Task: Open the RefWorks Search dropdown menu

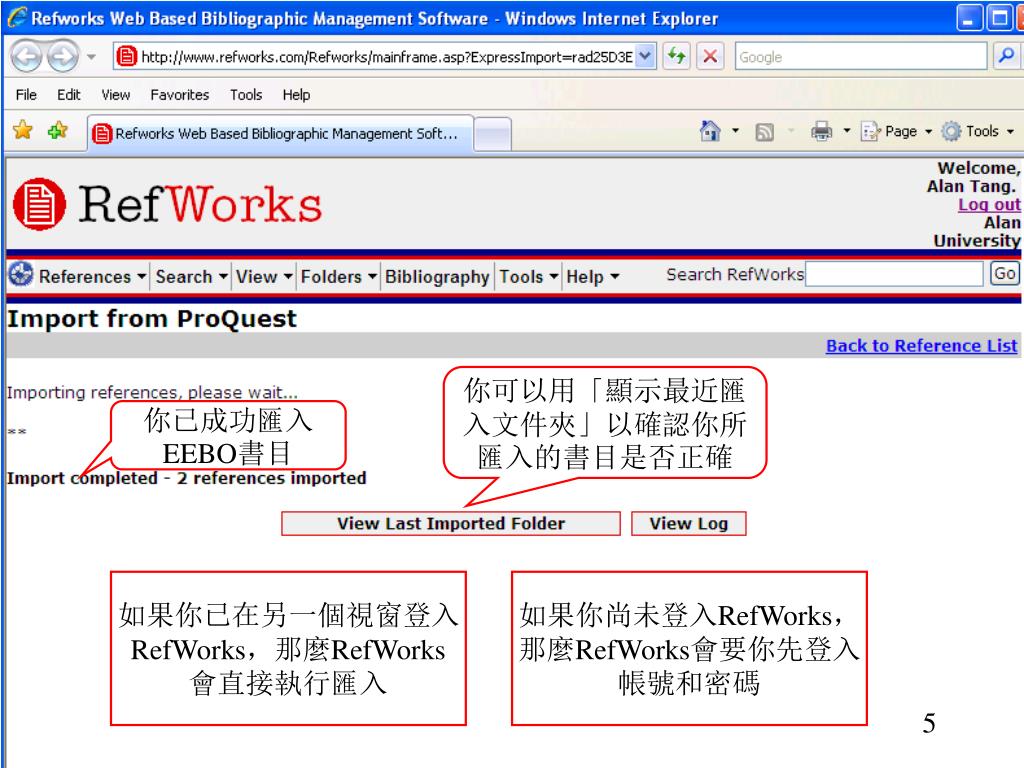Action: point(191,276)
